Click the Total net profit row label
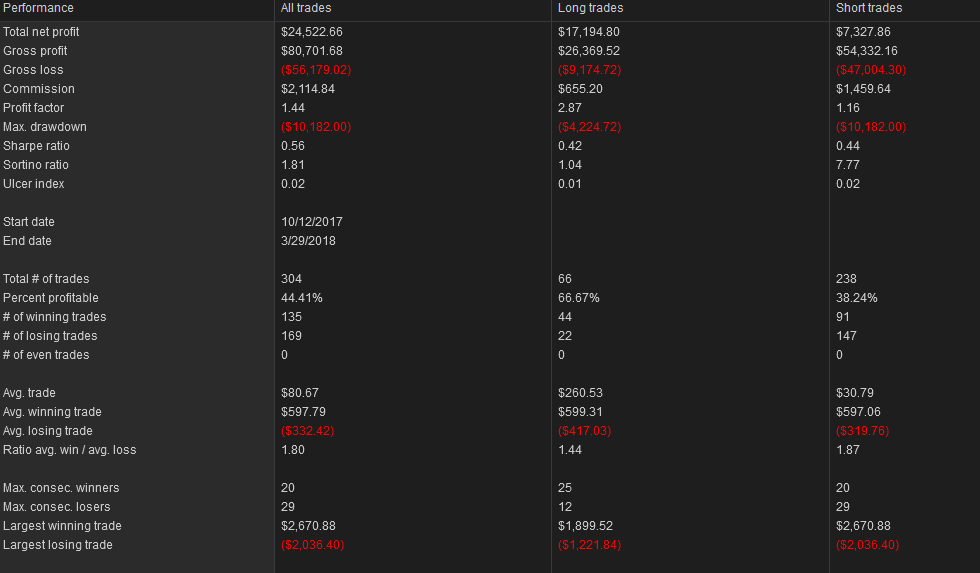980x573 pixels. click(41, 32)
